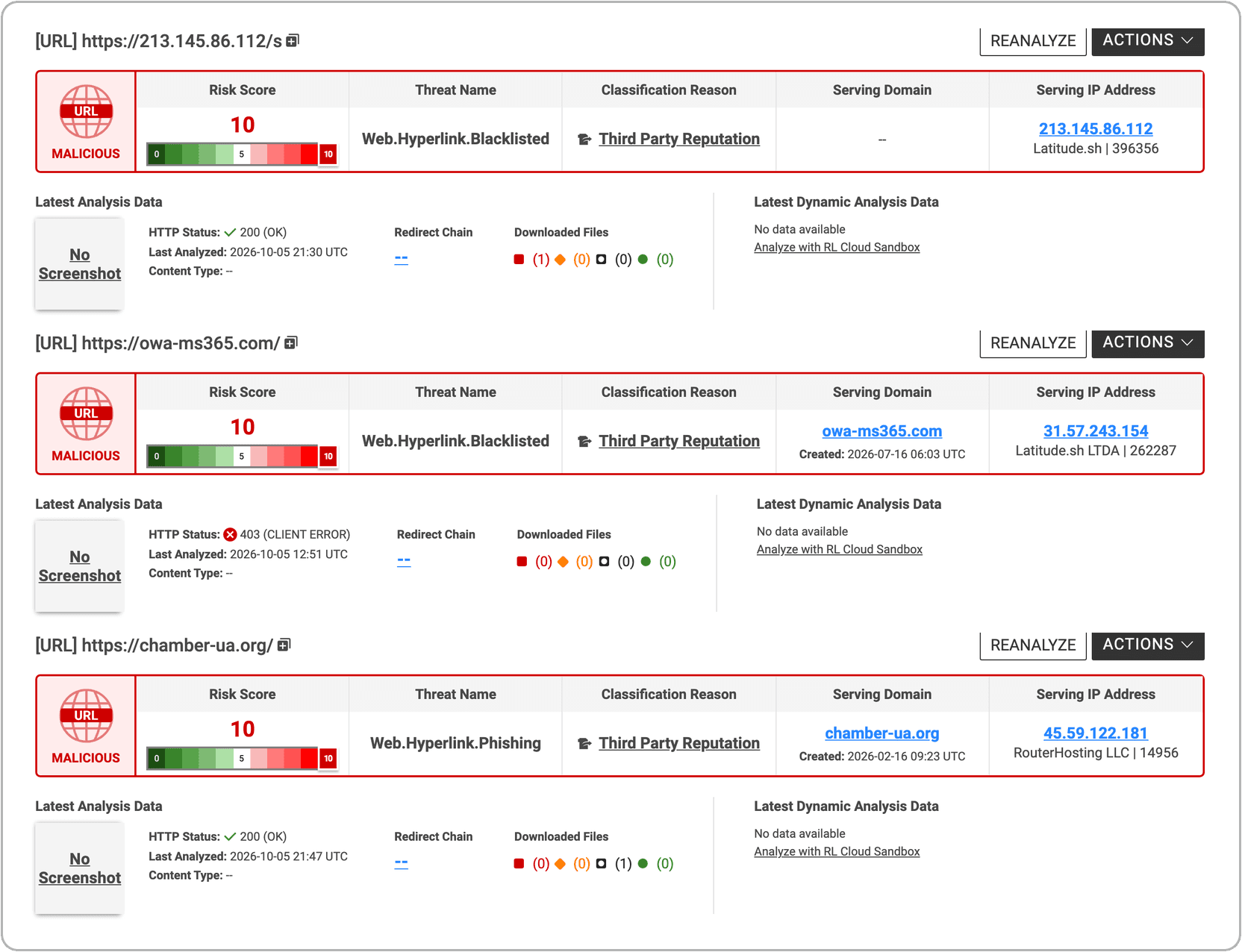Analyze owa-ms365.com with RL Cloud Sandbox
The image size is (1242, 952).
coord(840,549)
